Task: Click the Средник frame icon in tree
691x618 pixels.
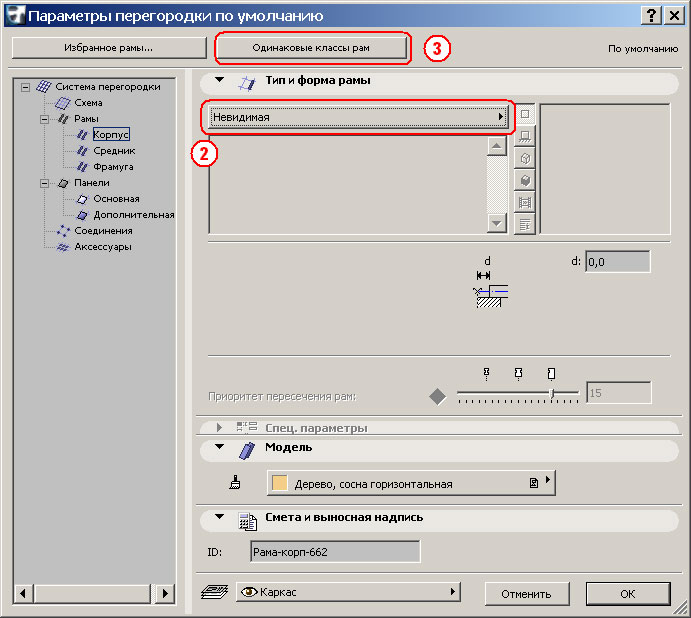Action: coord(83,151)
